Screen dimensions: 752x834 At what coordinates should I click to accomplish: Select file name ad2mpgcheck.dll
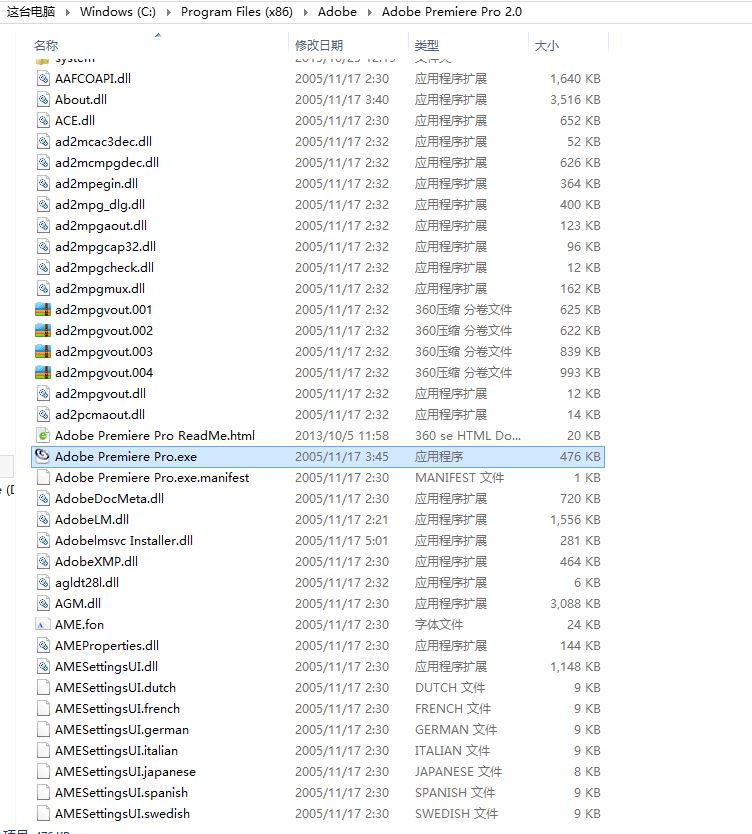(104, 268)
